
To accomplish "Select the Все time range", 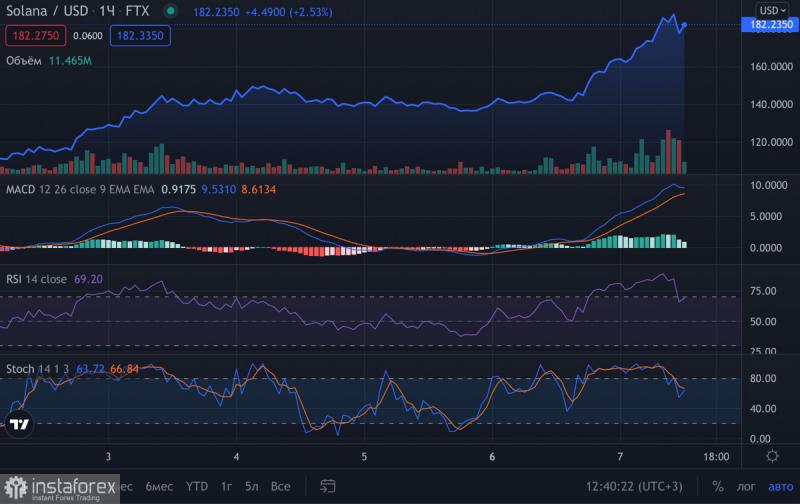I will [x=281, y=486].
